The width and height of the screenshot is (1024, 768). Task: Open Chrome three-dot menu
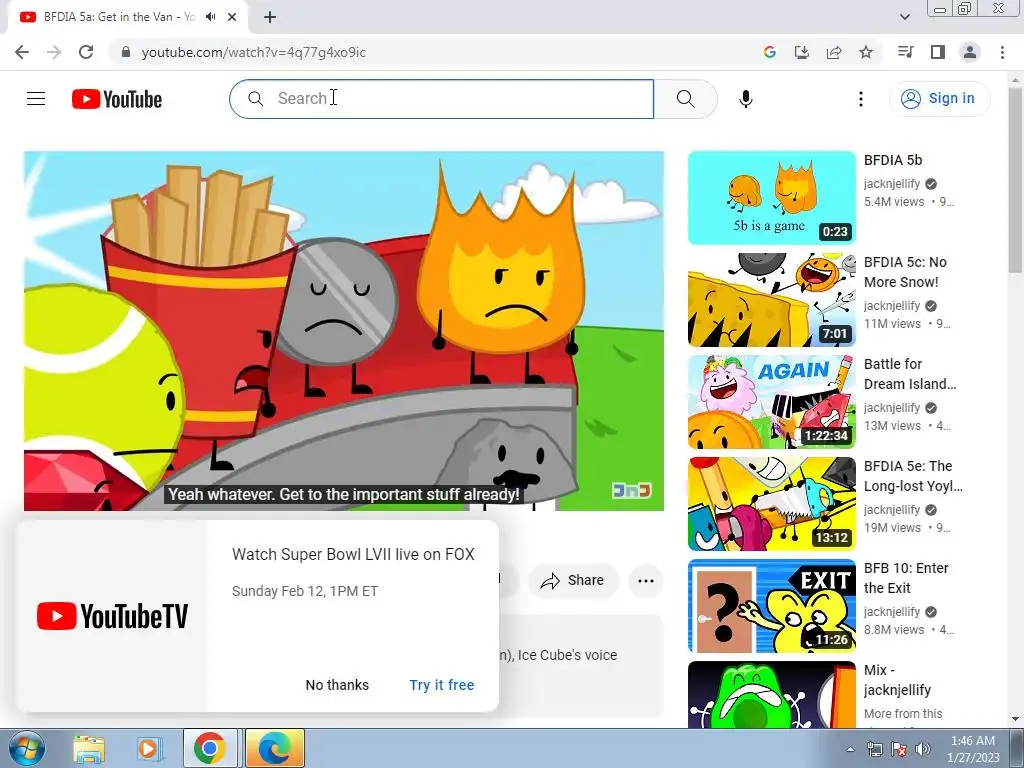(1002, 52)
